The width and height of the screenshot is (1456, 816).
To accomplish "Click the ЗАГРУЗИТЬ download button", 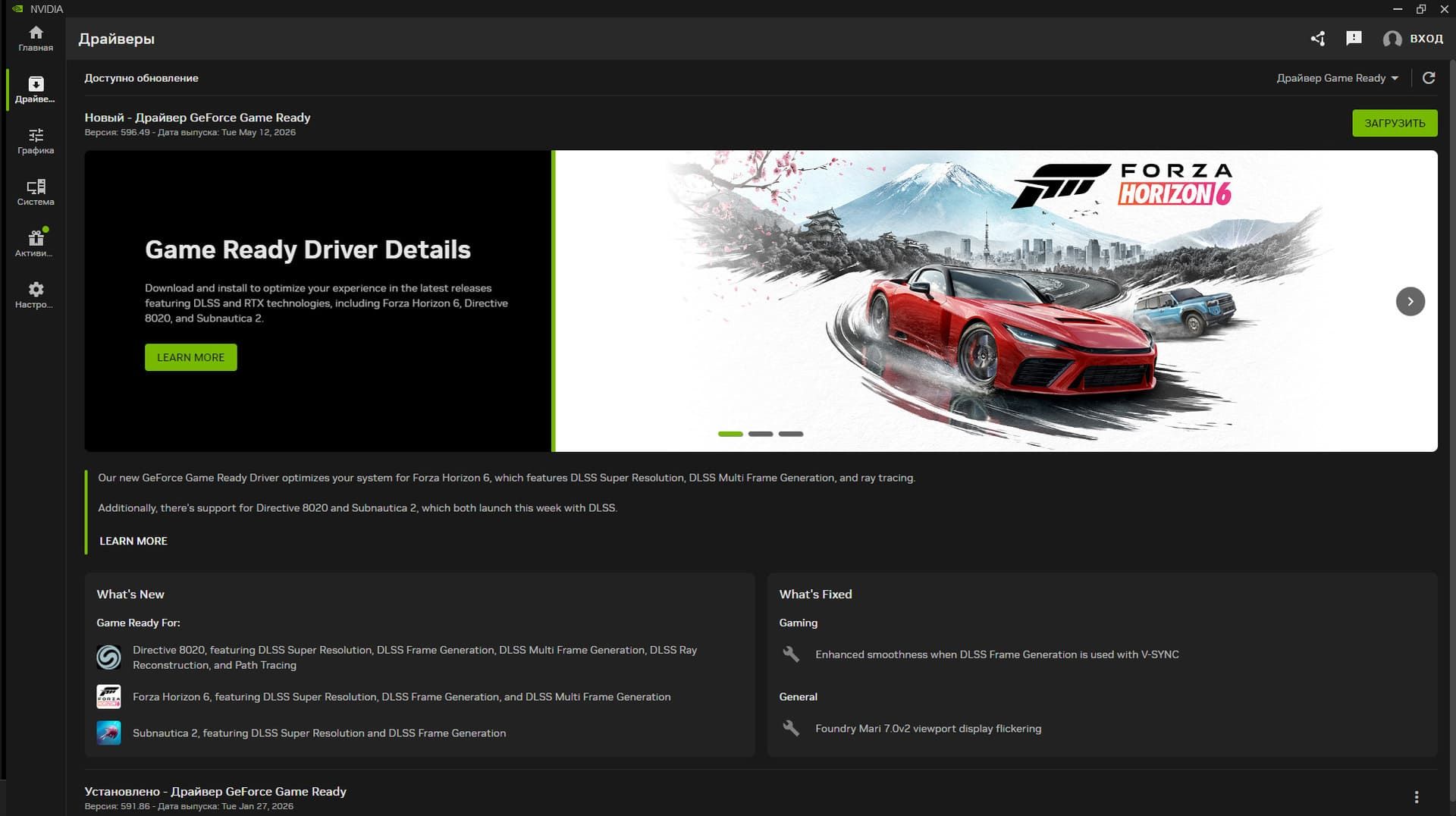I will tap(1395, 123).
